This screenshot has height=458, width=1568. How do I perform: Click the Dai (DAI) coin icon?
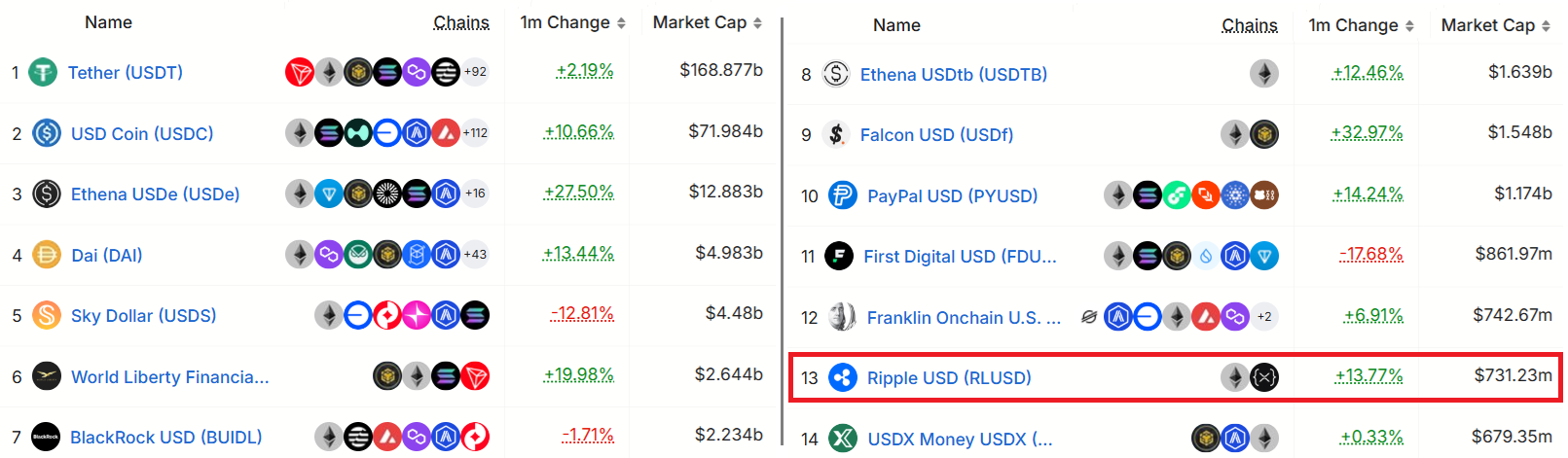pyautogui.click(x=47, y=255)
